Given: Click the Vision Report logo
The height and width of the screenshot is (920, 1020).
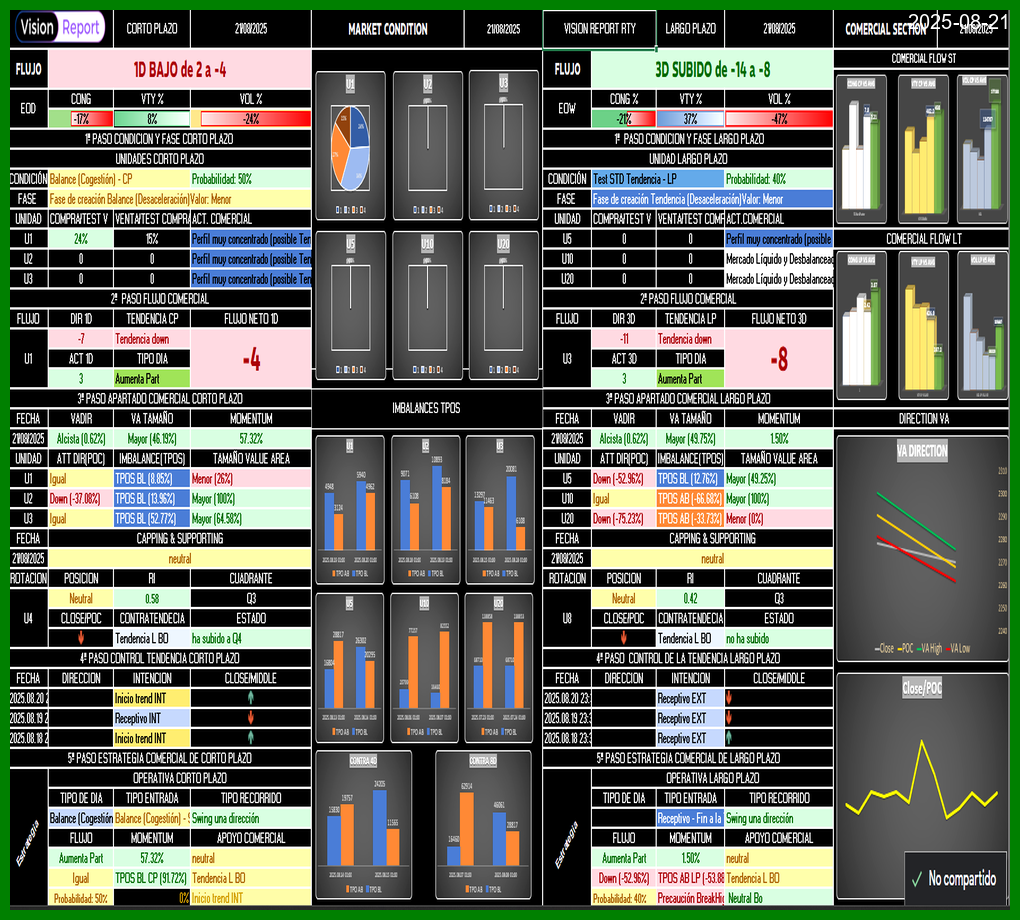Looking at the screenshot, I should click(60, 28).
